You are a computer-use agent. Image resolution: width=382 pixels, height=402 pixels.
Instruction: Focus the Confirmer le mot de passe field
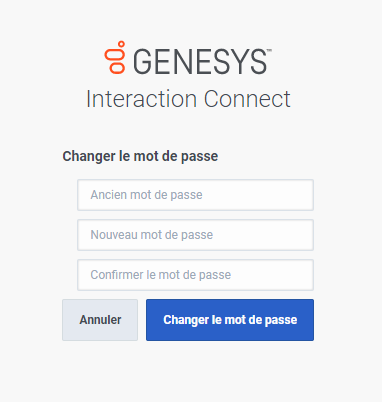[x=195, y=275]
